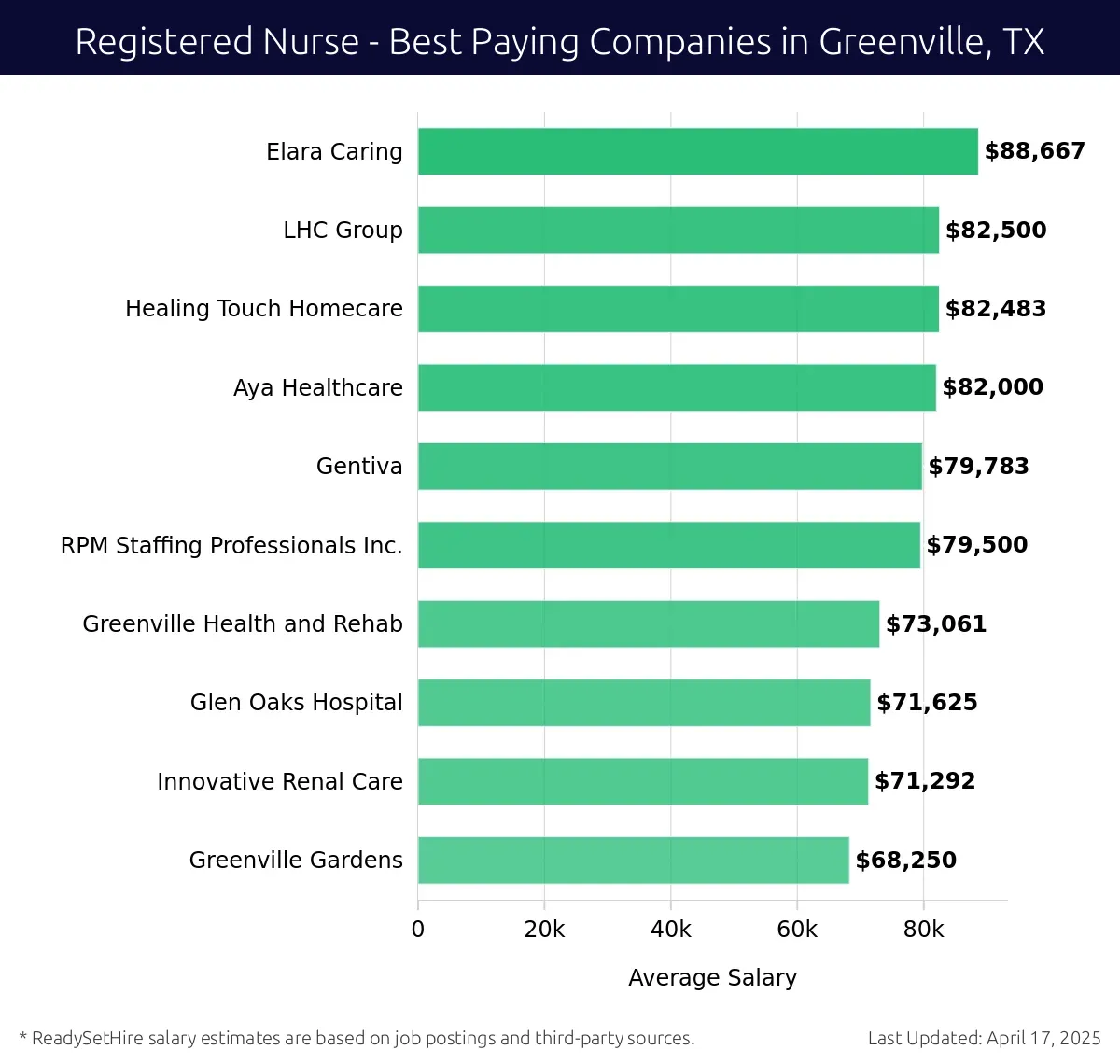Click the LHC Group salary bar
Image resolution: width=1120 pixels, height=1064 pixels.
pos(679,230)
